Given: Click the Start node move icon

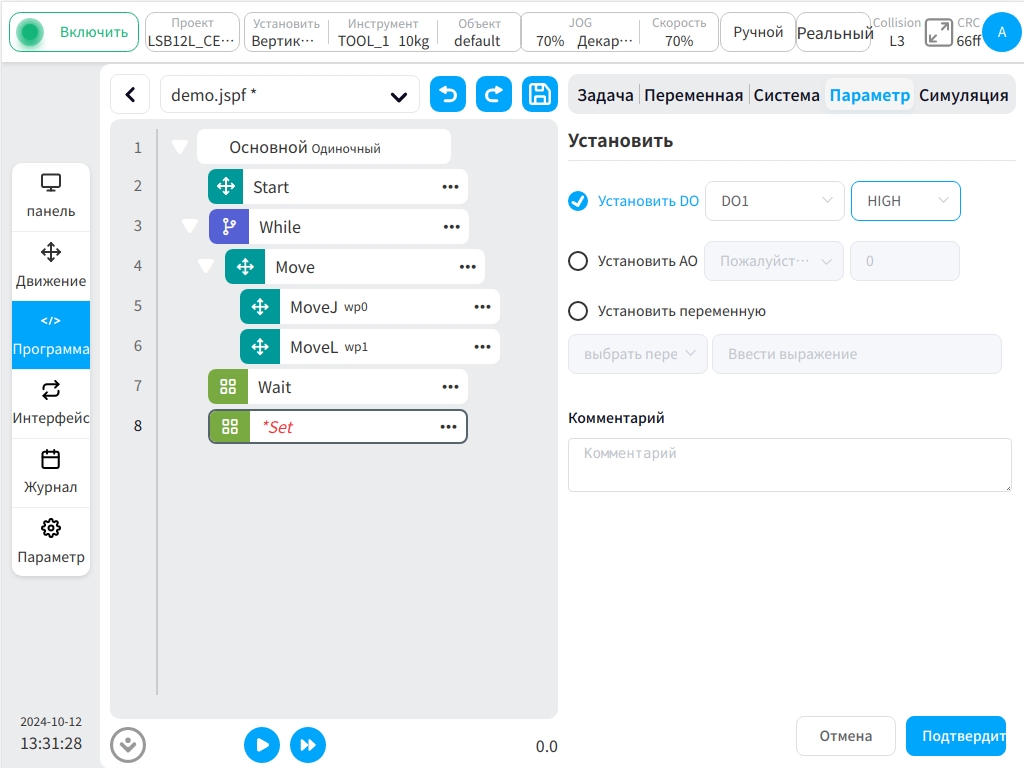Looking at the screenshot, I should tap(226, 187).
